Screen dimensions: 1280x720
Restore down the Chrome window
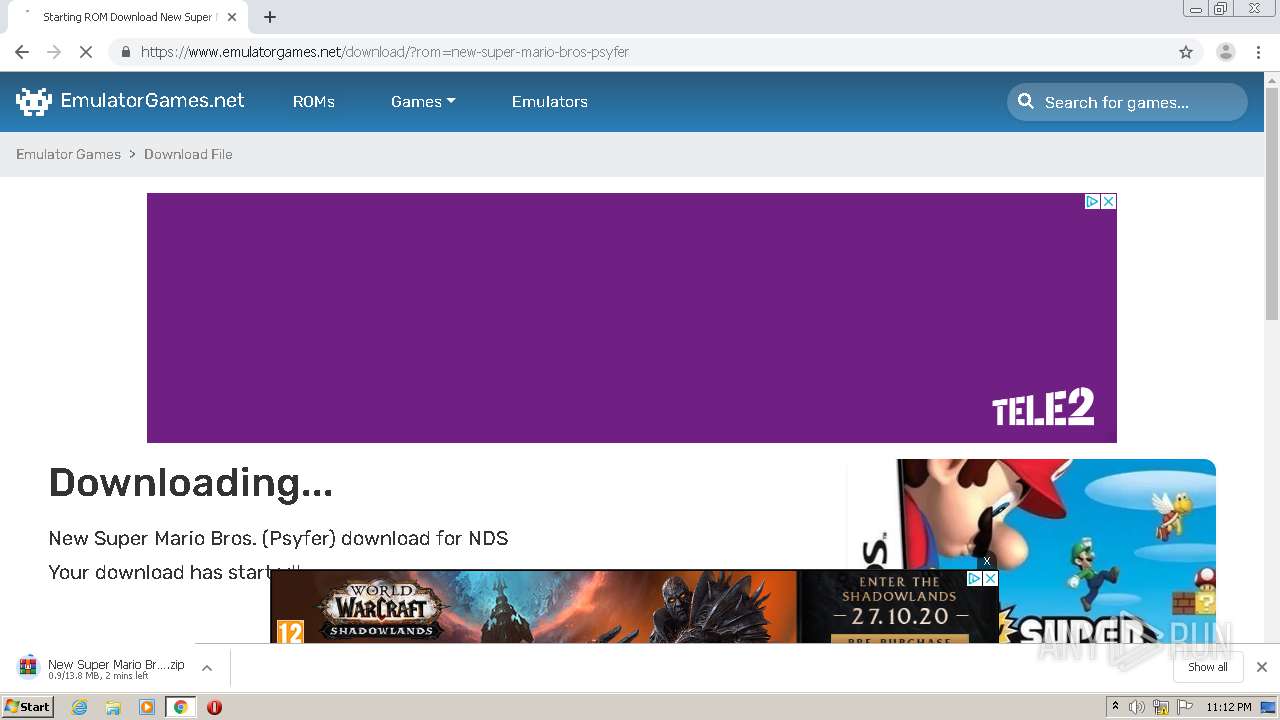pos(1221,9)
